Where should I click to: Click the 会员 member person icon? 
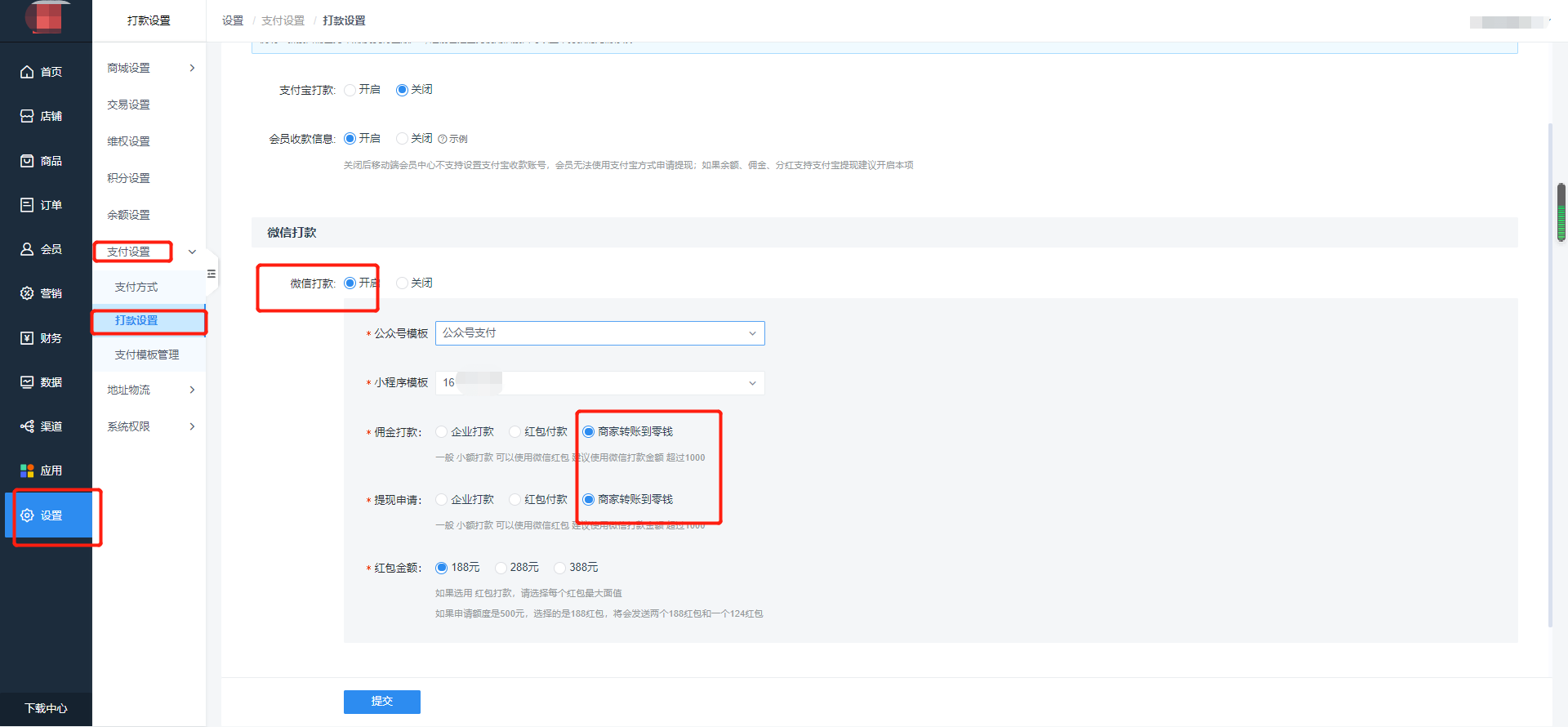pos(27,249)
